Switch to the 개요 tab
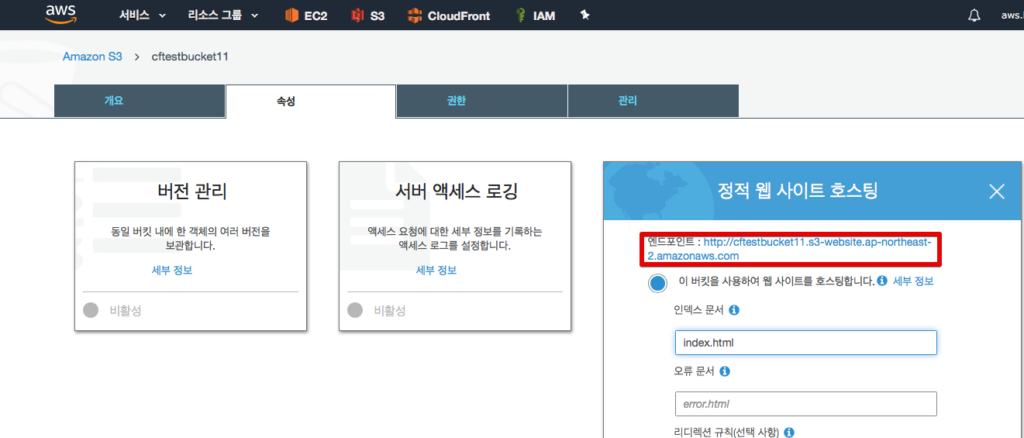Image resolution: width=1024 pixels, height=438 pixels. [x=140, y=101]
